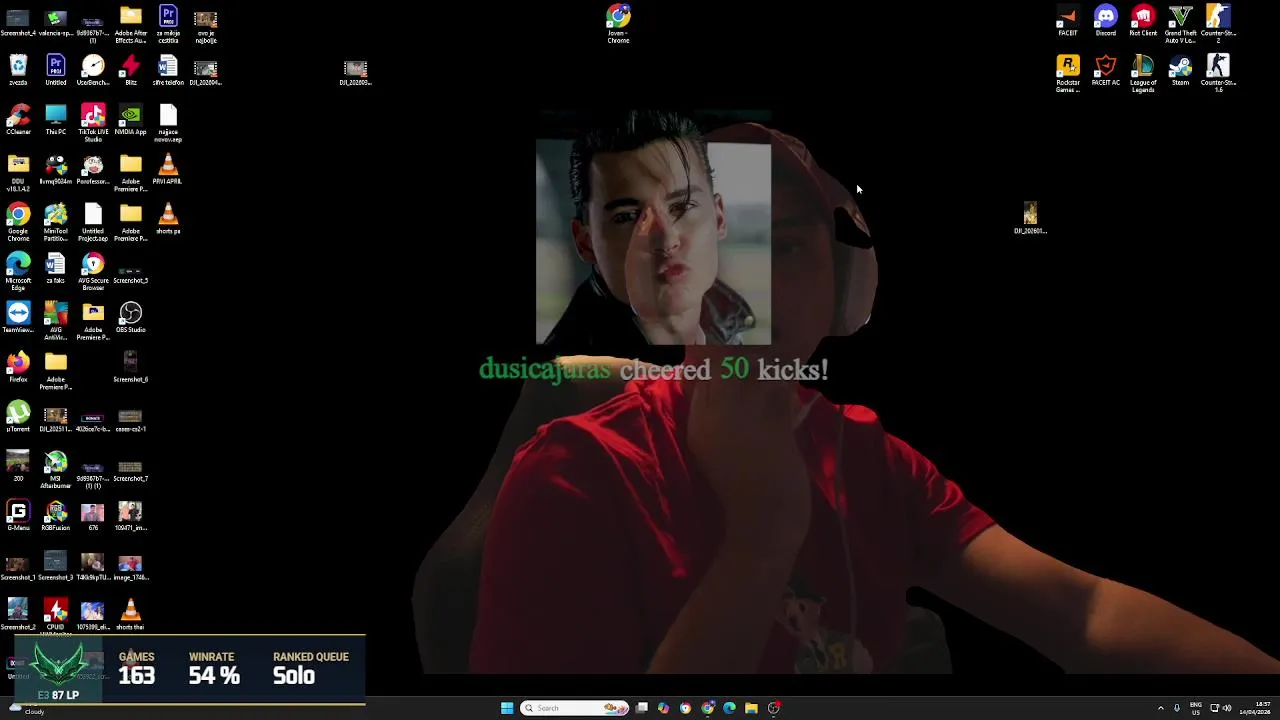This screenshot has height=720, width=1280.
Task: Launch FACEIT desktop shortcut
Action: [x=1068, y=21]
